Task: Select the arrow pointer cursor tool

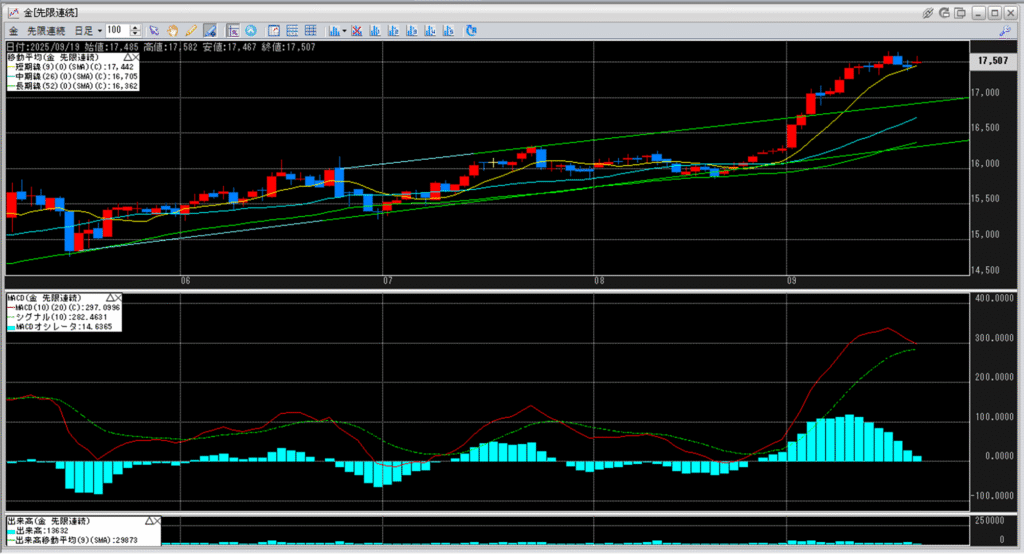Action: coord(154,30)
